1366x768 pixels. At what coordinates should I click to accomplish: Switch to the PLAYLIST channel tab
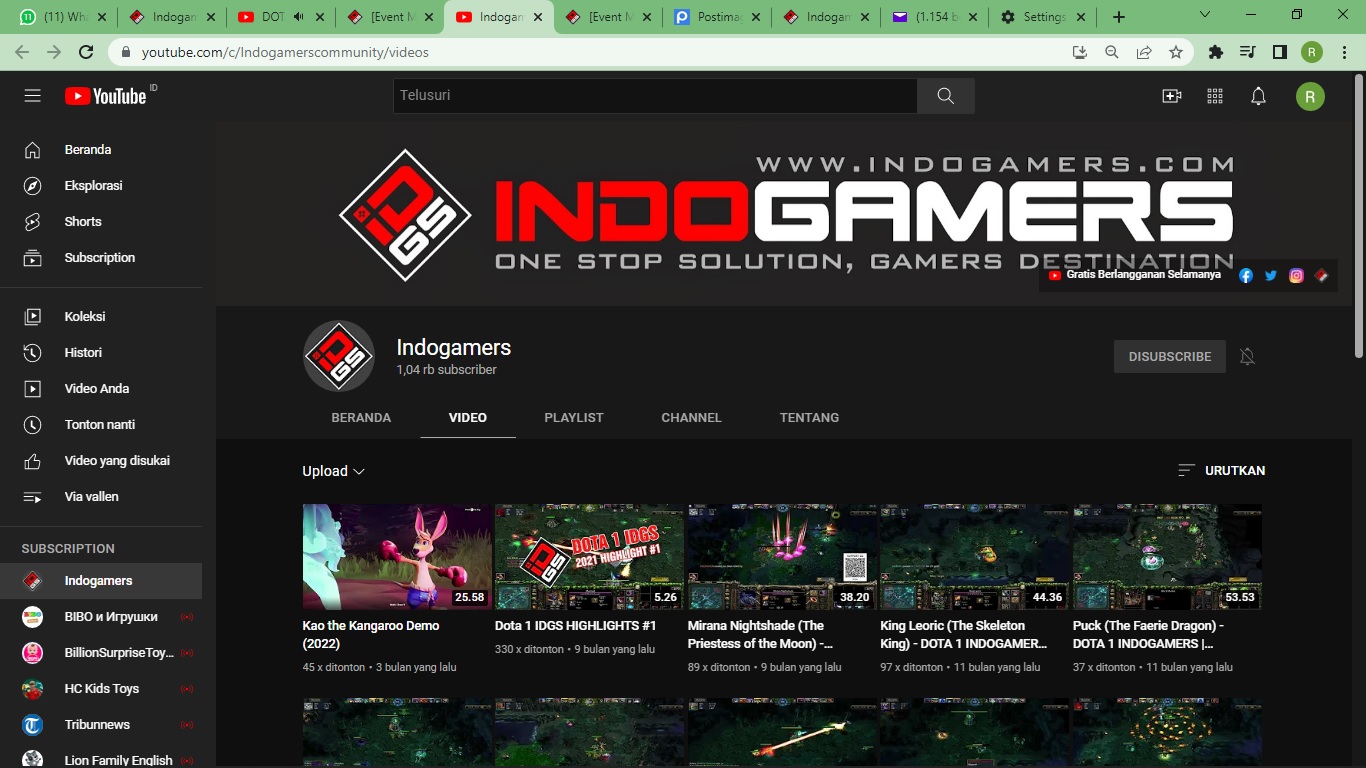coord(574,418)
